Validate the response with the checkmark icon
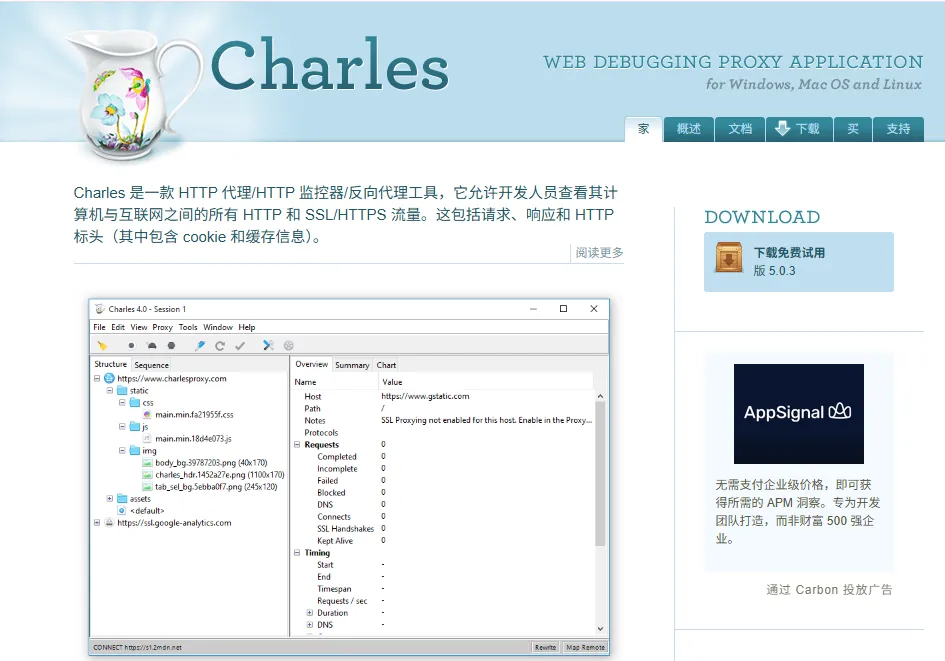The height and width of the screenshot is (661, 945). (240, 346)
